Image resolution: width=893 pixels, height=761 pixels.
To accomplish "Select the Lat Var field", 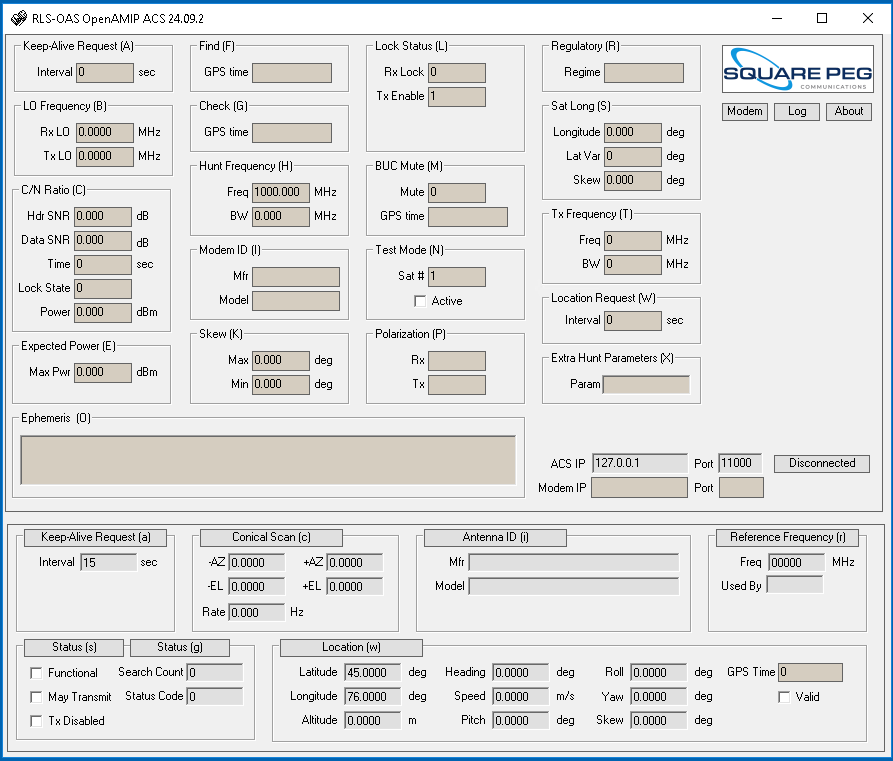I will pyautogui.click(x=633, y=157).
